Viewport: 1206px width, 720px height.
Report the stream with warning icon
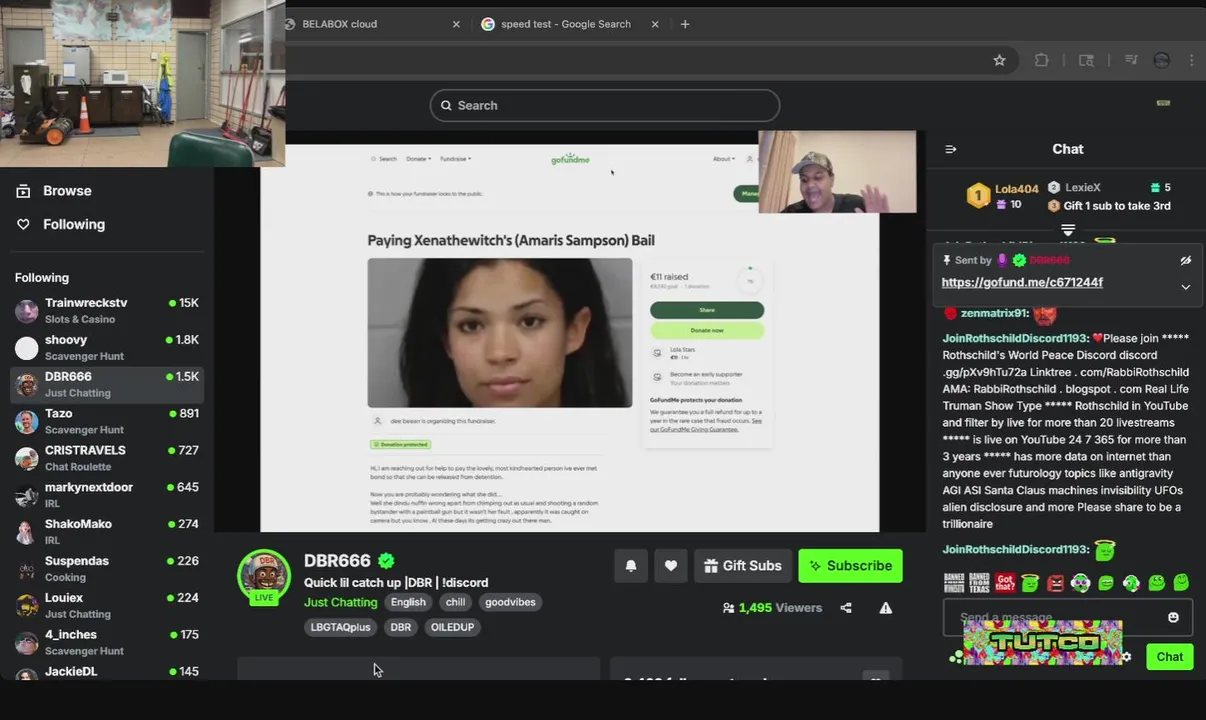click(x=886, y=608)
